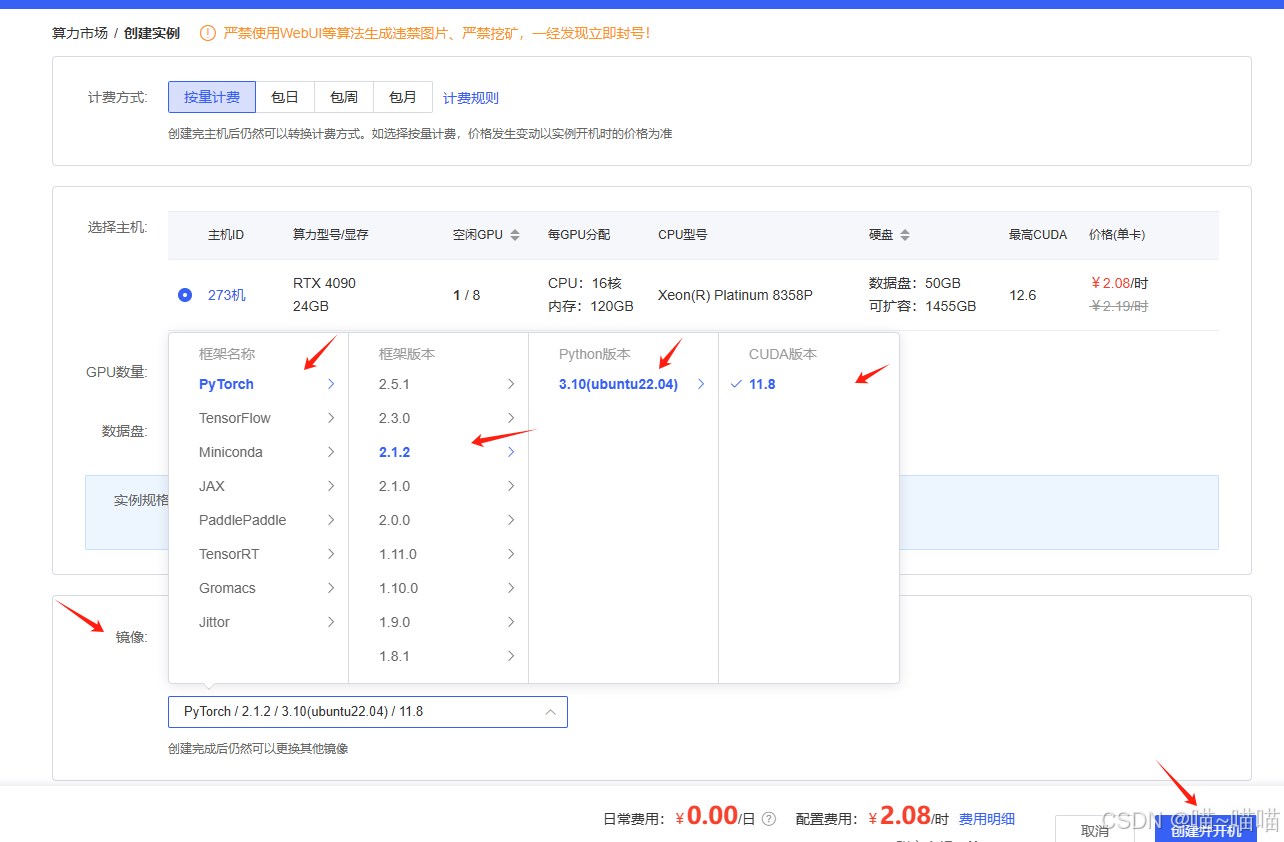Select Miniconda framework
The height and width of the screenshot is (842, 1284).
[231, 452]
